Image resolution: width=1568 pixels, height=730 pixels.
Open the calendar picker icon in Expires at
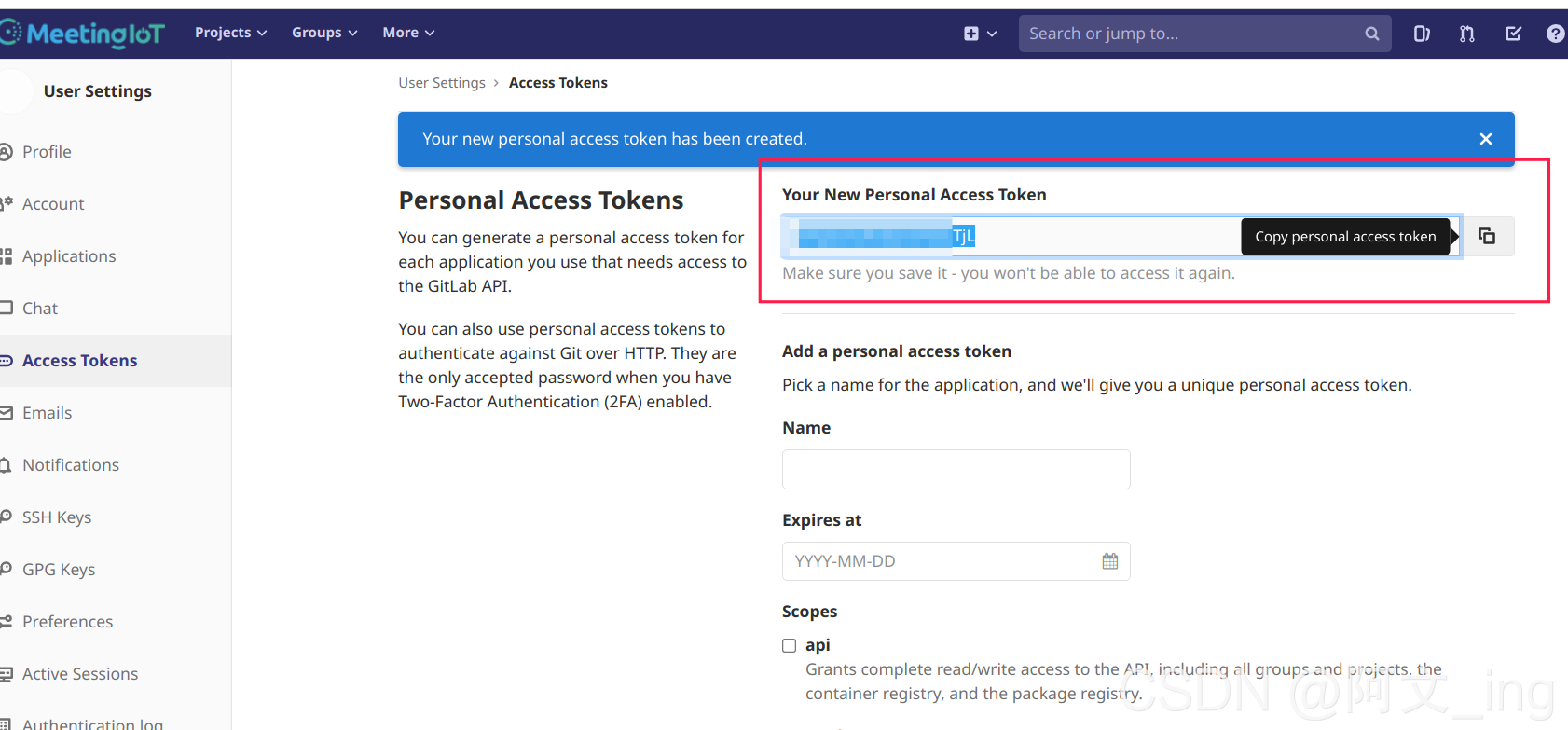point(1109,561)
